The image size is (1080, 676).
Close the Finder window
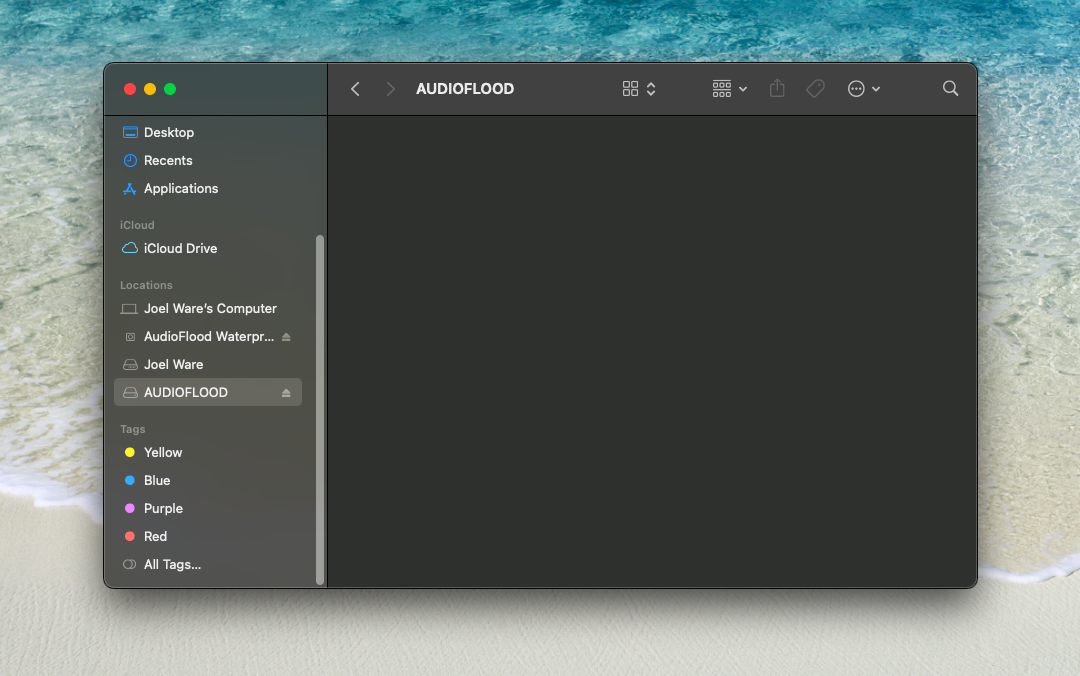click(129, 89)
